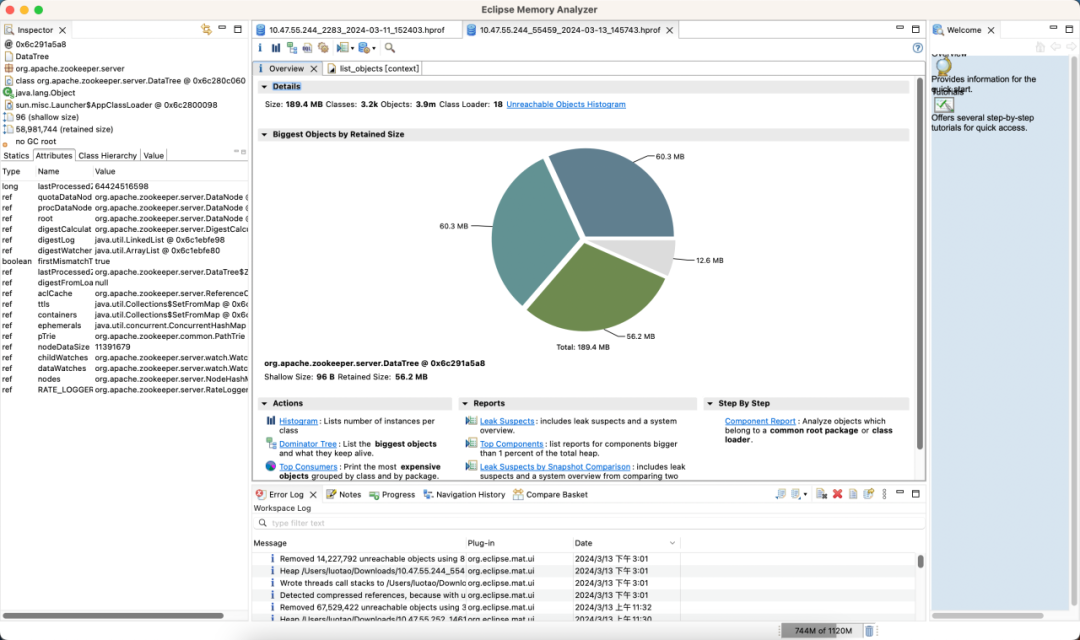Open the Top Consumers link
The width and height of the screenshot is (1080, 640).
click(x=308, y=467)
